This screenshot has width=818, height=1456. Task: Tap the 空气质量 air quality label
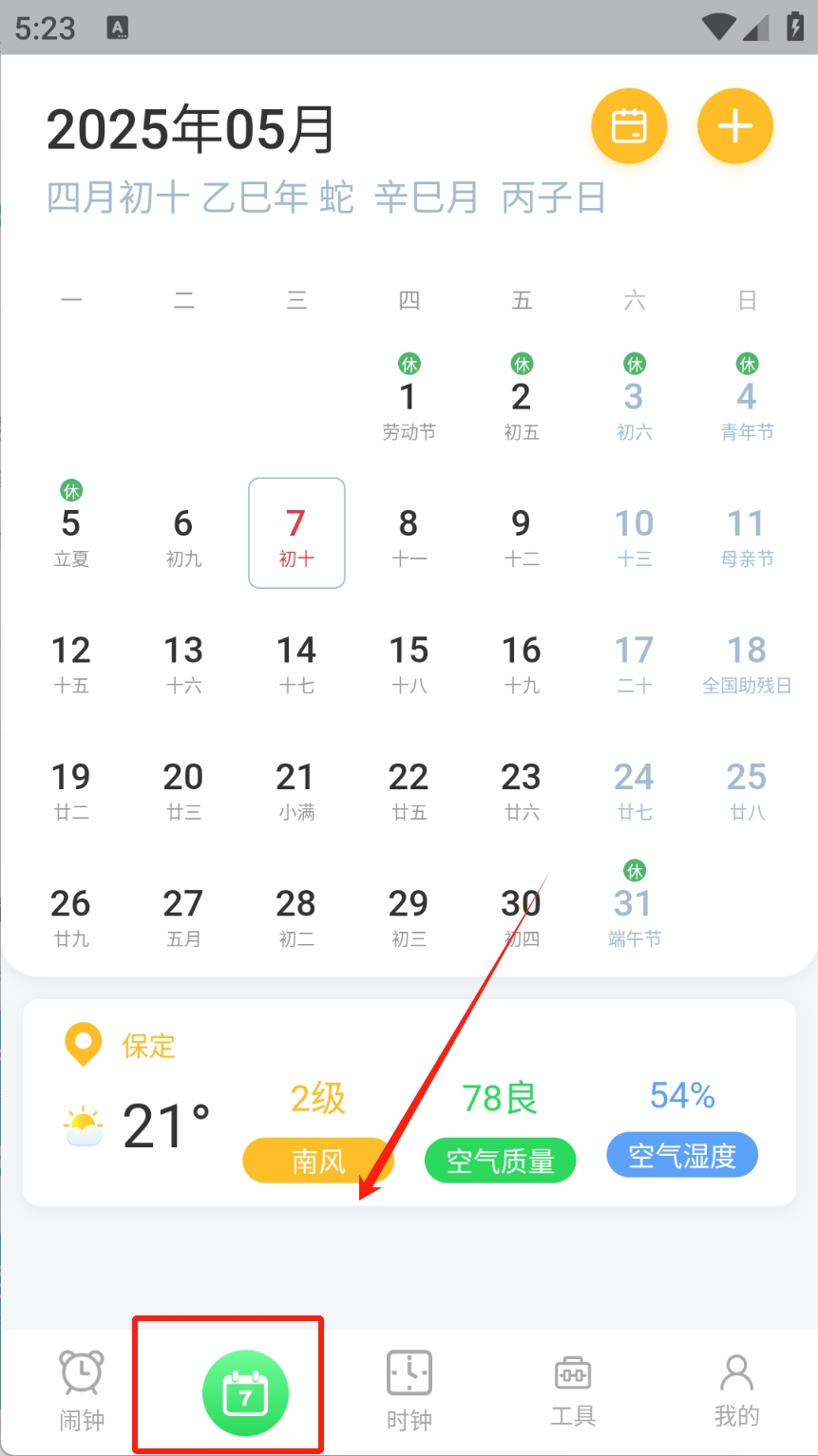tap(500, 1160)
